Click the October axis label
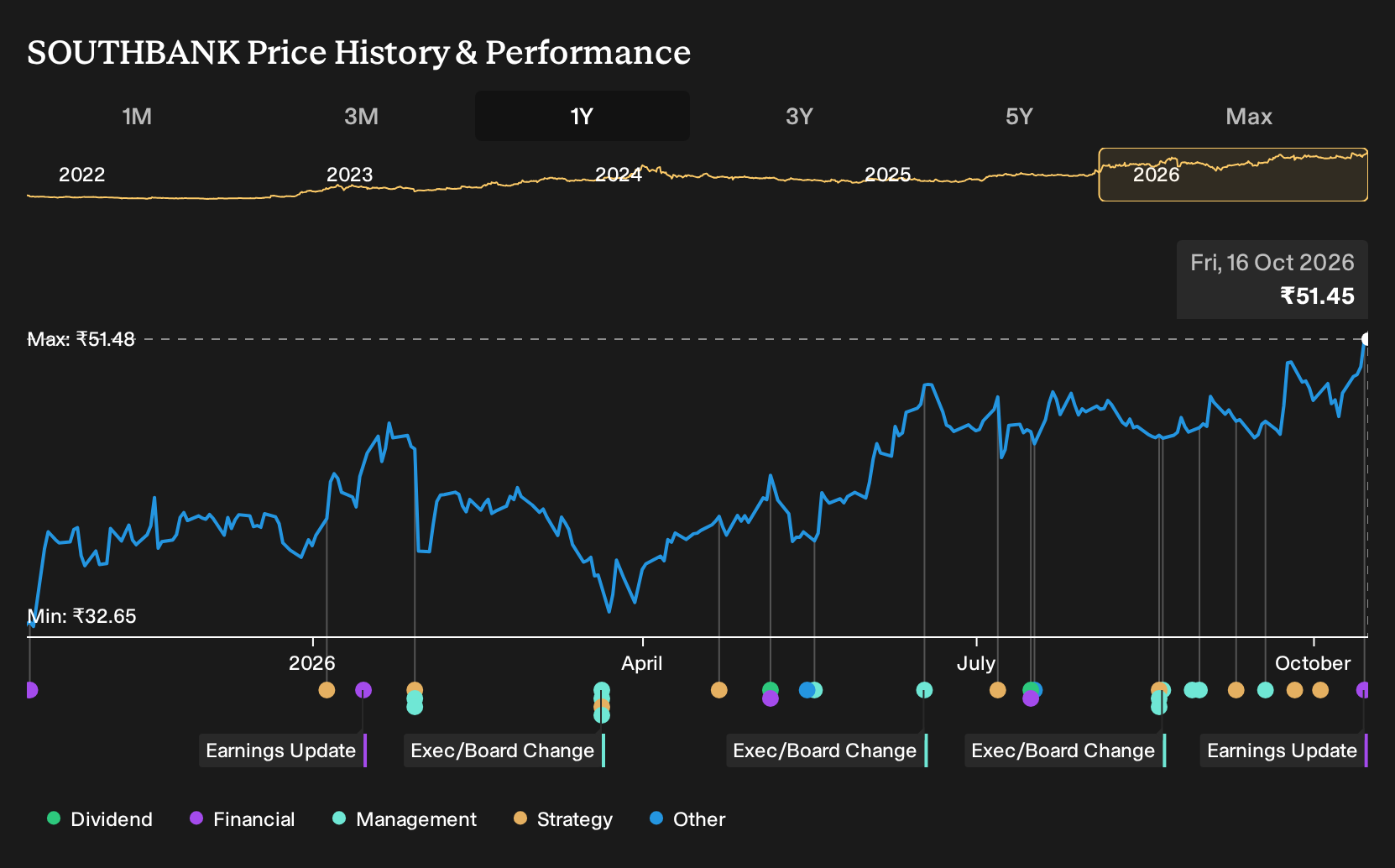Screen dimensions: 1395x868 pos(1313,663)
